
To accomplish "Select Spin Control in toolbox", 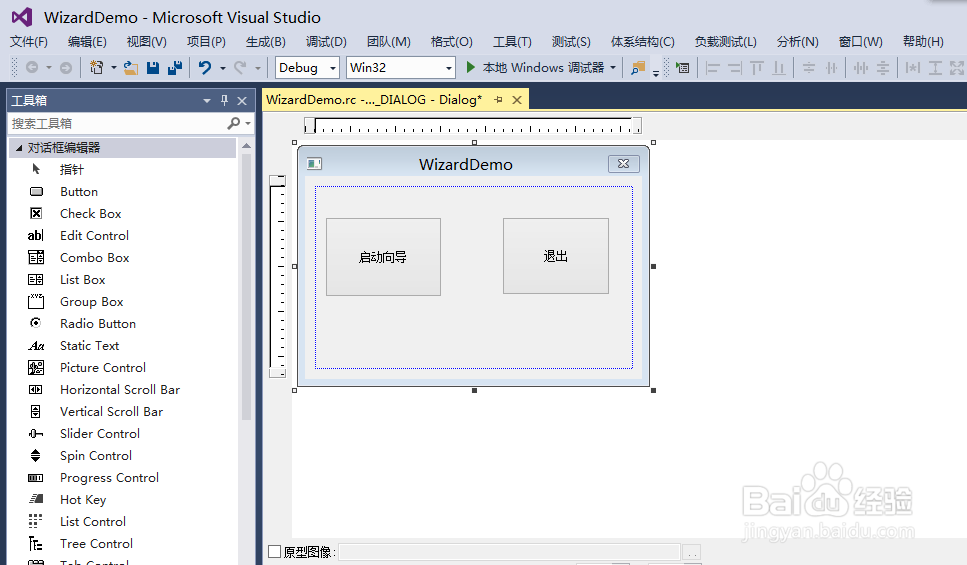I will (x=122, y=455).
